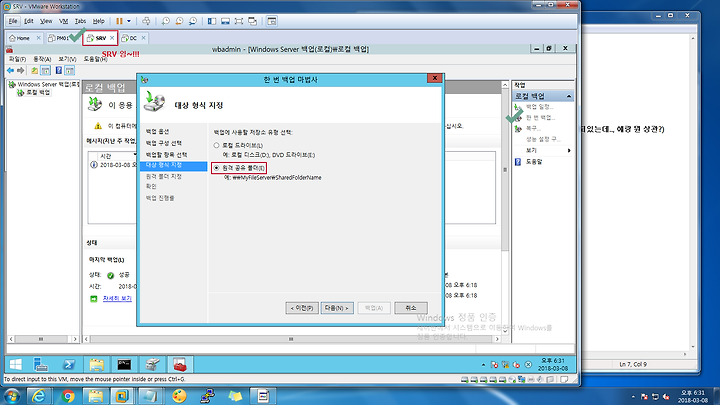Open the Paint icon on the host taskbar
Image resolution: width=720 pixels, height=405 pixels.
pos(180,396)
